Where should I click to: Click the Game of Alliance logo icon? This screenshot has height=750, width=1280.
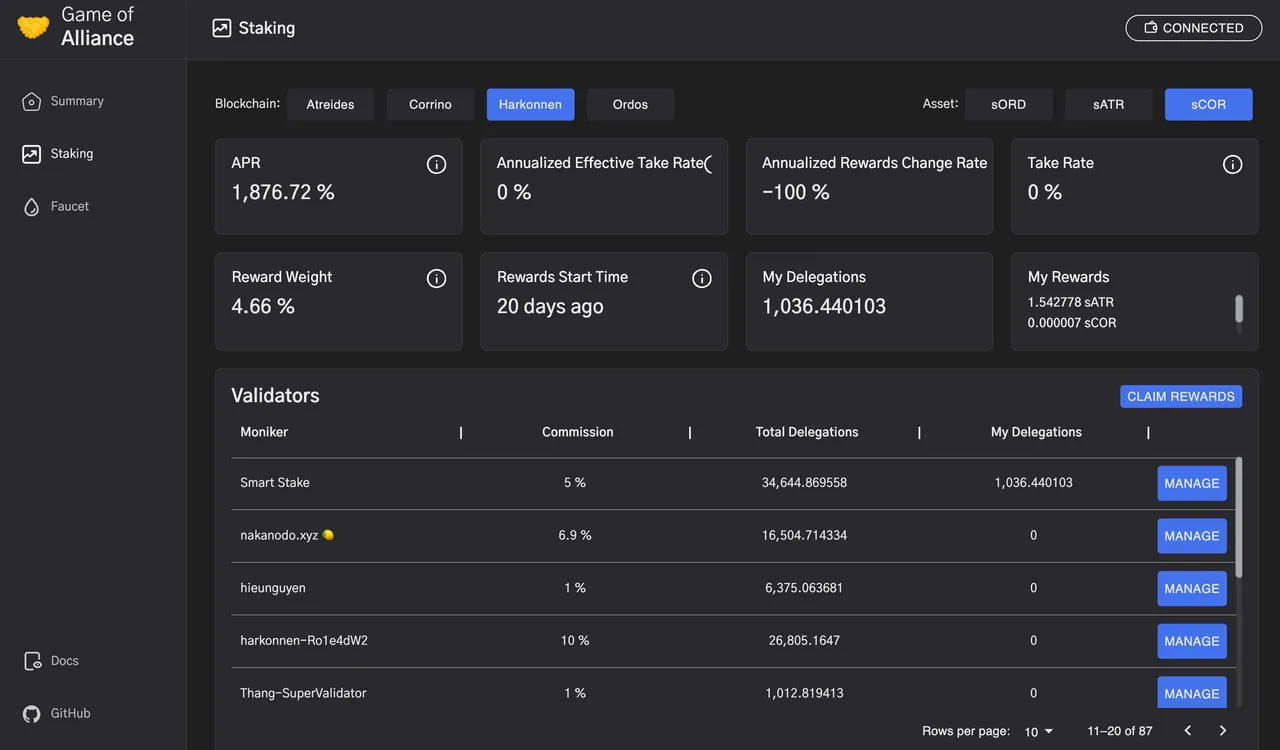pos(33,27)
